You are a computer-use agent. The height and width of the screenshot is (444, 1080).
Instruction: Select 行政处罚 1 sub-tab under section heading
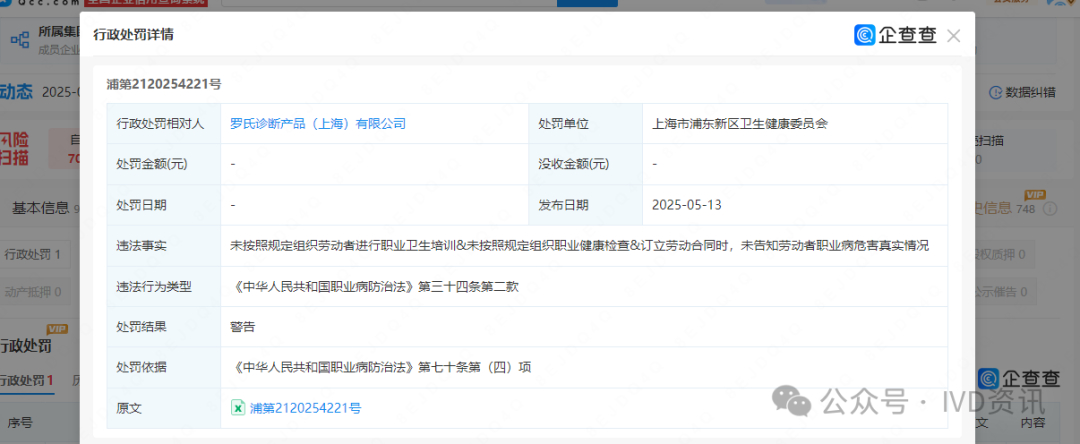(26, 380)
